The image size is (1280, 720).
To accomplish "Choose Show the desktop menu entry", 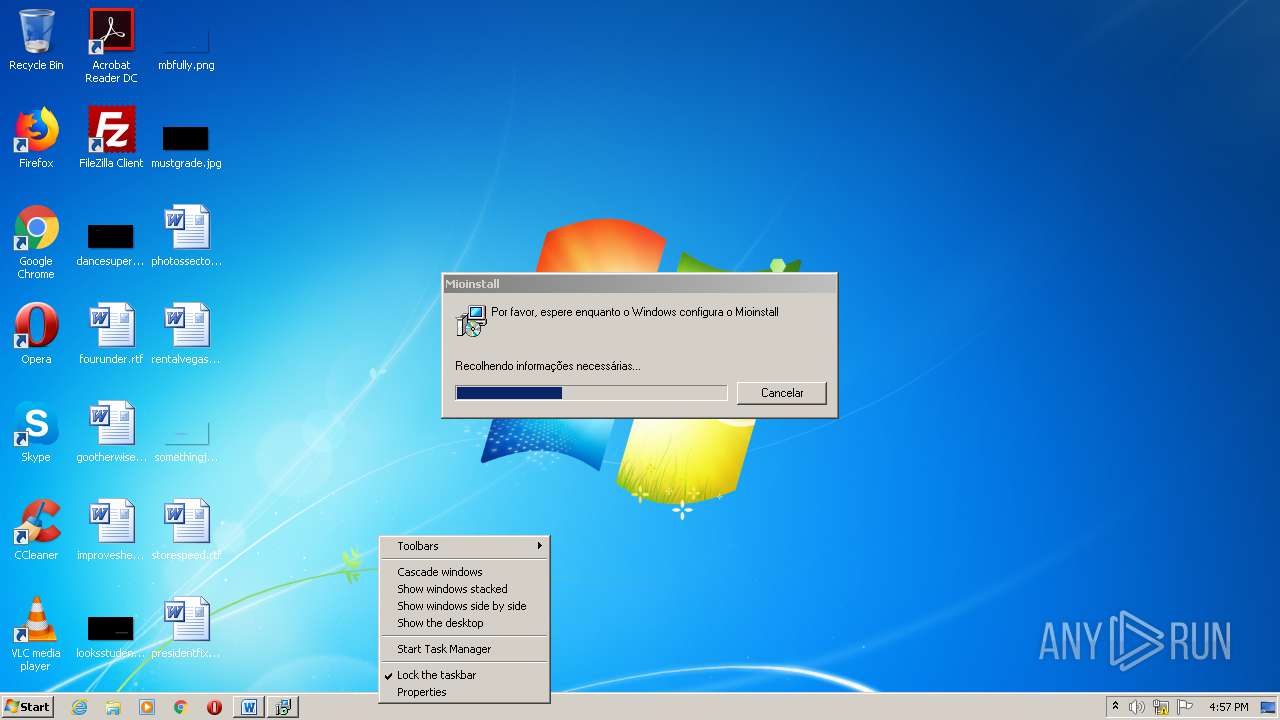I will pos(465,623).
